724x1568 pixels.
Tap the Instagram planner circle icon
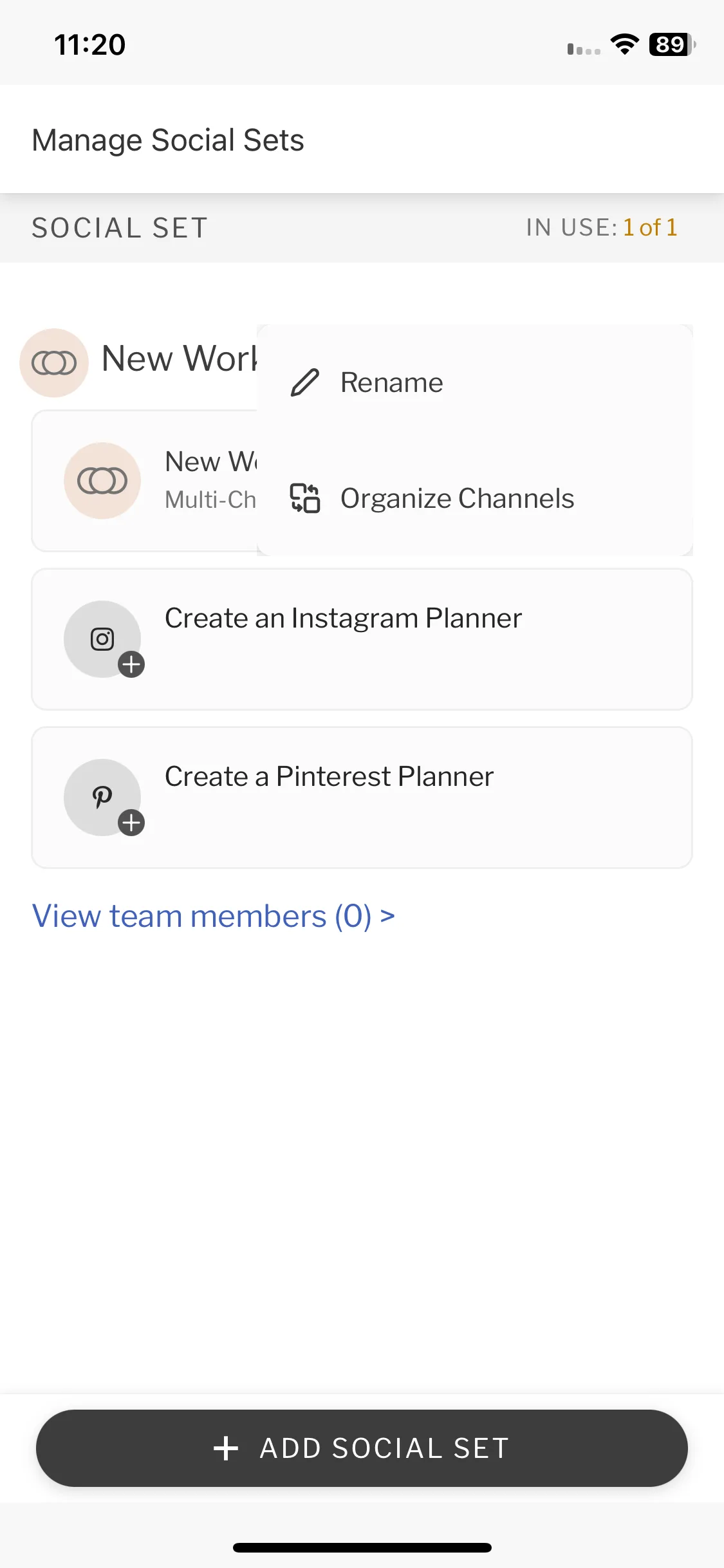pyautogui.click(x=102, y=639)
